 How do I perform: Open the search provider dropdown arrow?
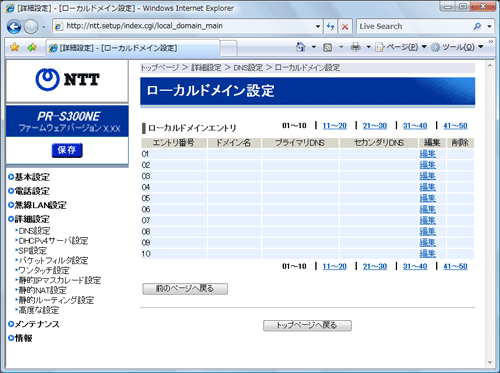[489, 26]
